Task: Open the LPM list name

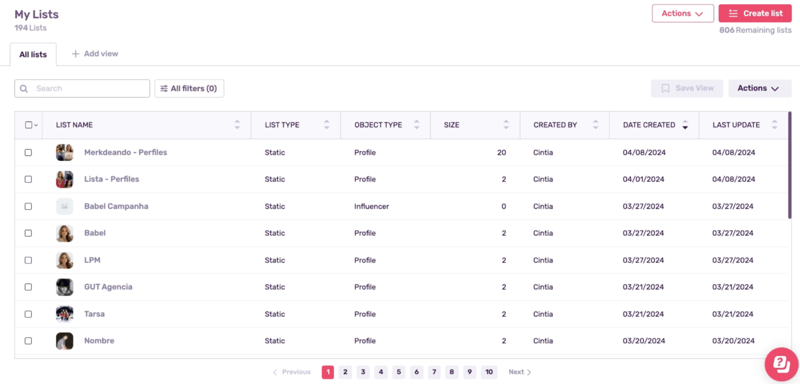Action: 92,260
